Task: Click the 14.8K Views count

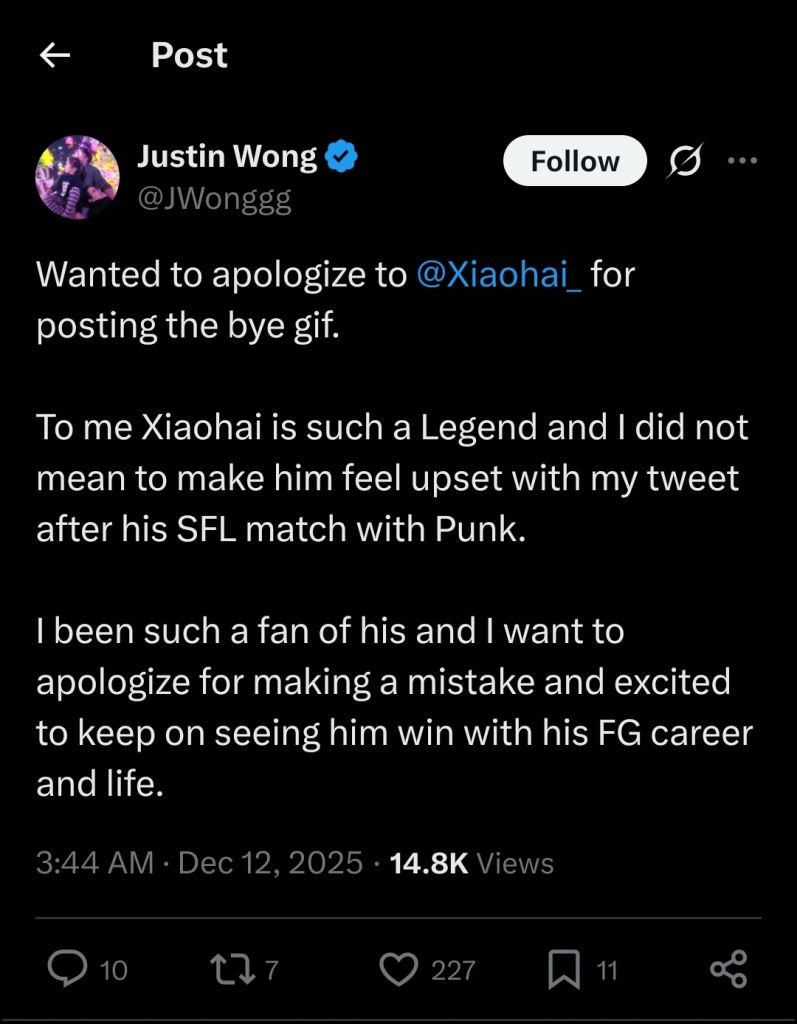Action: (x=471, y=863)
